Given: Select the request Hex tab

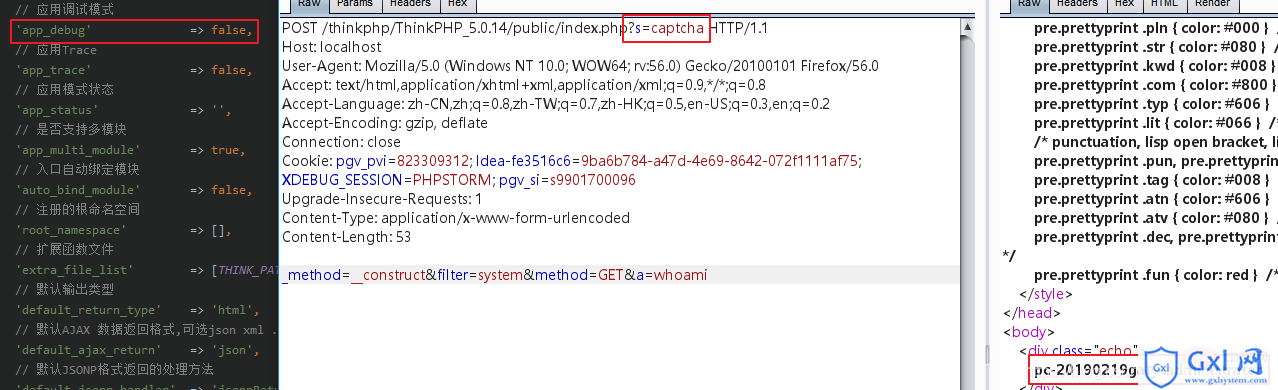Looking at the screenshot, I should [x=458, y=4].
